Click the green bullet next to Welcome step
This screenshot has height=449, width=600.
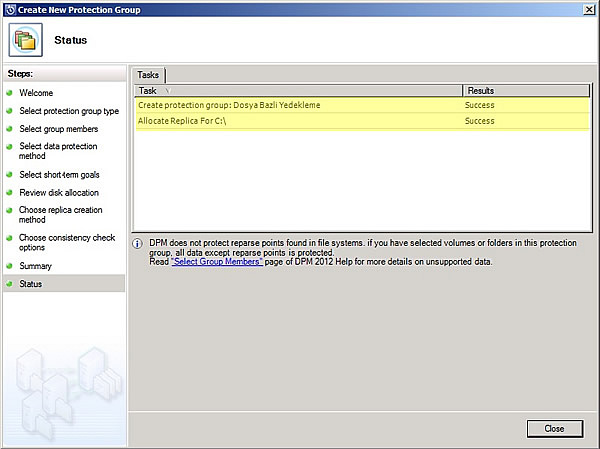point(10,93)
